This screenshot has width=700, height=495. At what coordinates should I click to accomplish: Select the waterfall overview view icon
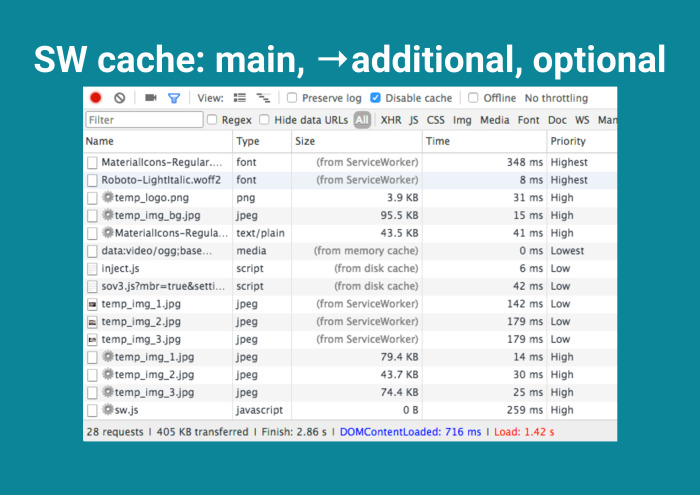263,98
